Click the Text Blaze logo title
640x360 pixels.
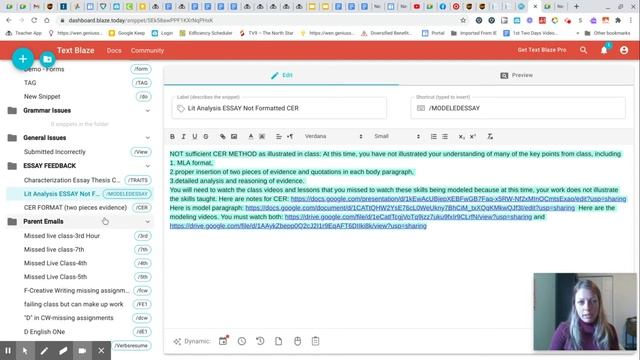pyautogui.click(x=76, y=50)
